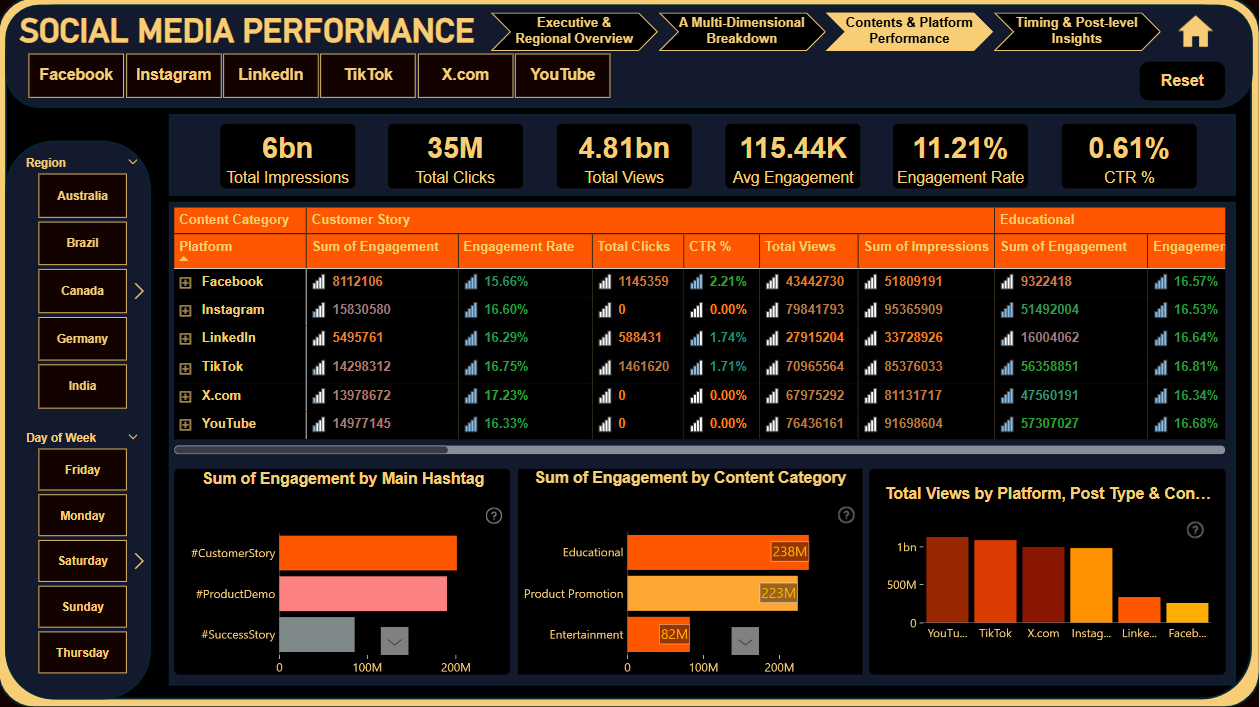Choose Friday in Day of Week slicer
The image size is (1260, 707).
click(x=82, y=470)
